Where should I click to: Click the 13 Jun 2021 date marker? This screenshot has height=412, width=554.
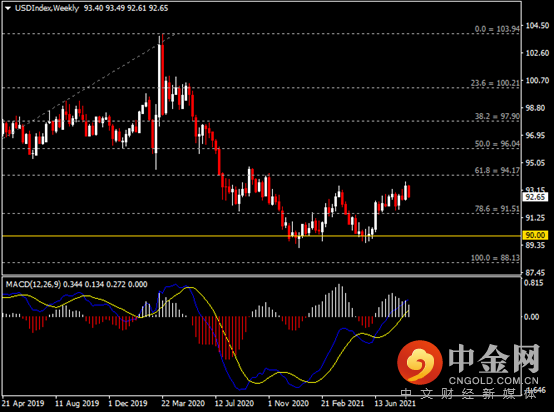pos(395,403)
